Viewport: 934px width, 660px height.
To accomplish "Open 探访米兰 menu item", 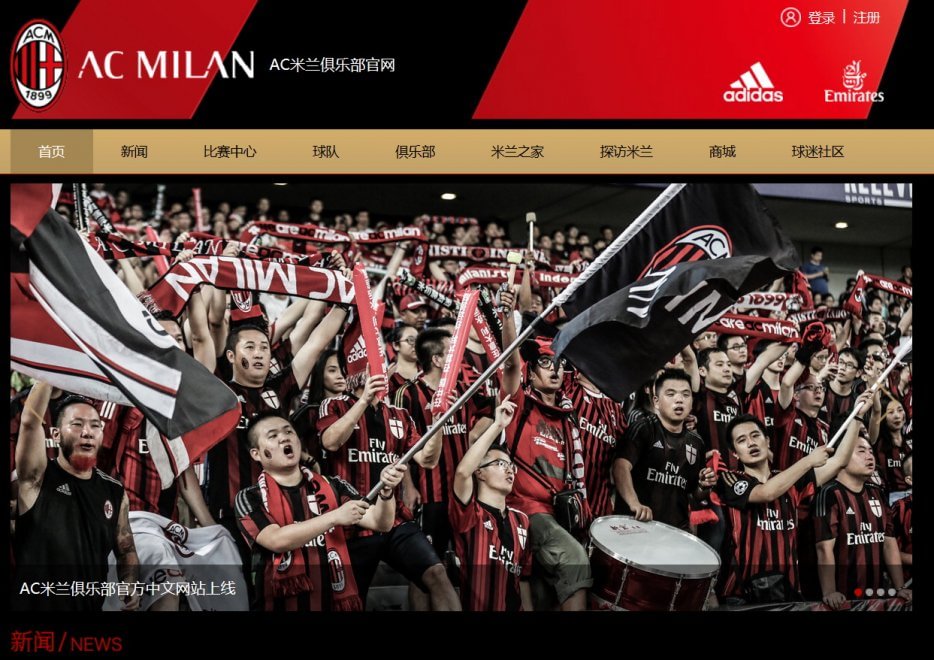I will (626, 151).
